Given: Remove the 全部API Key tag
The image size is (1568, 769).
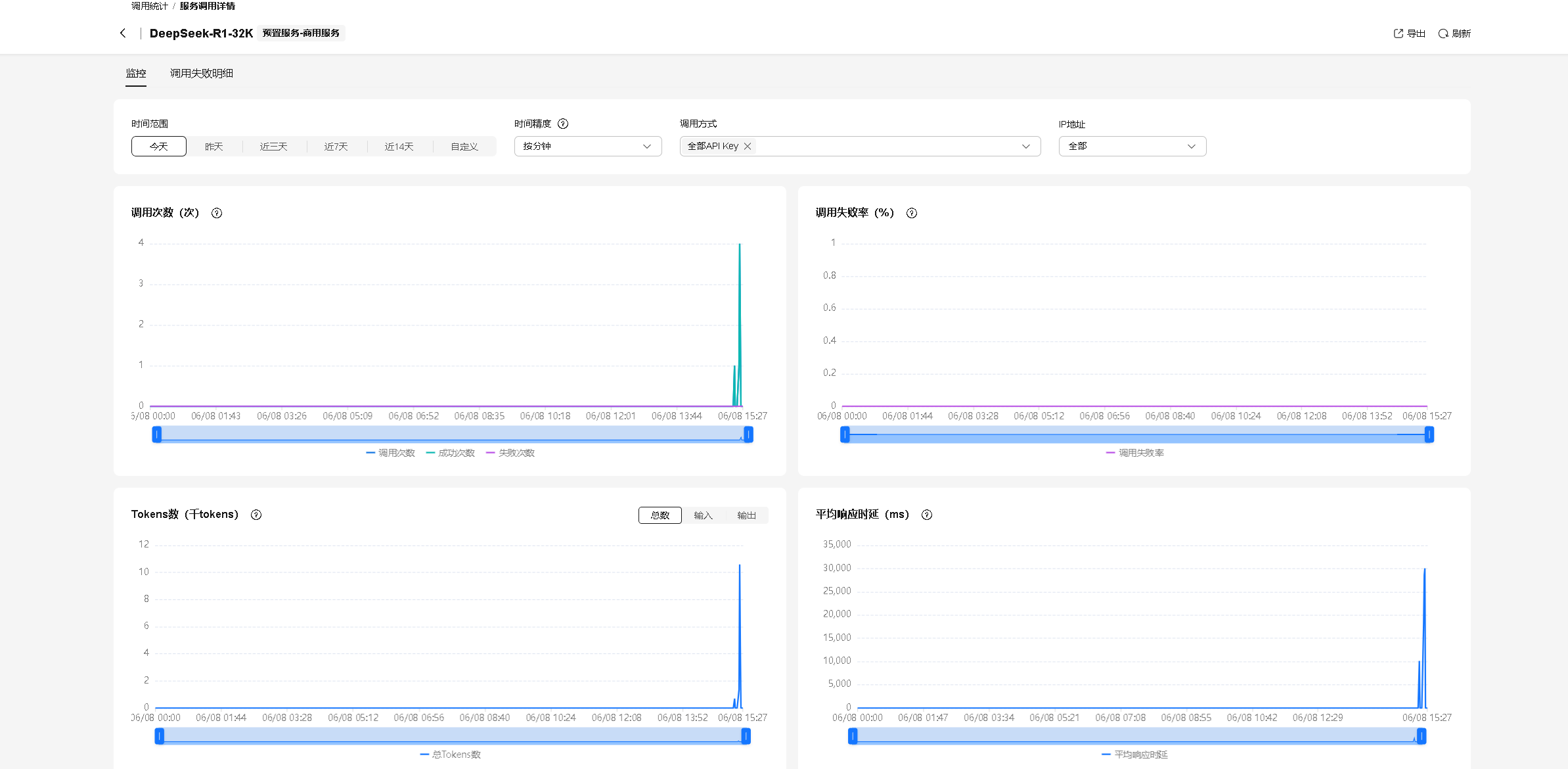Looking at the screenshot, I should pos(748,146).
